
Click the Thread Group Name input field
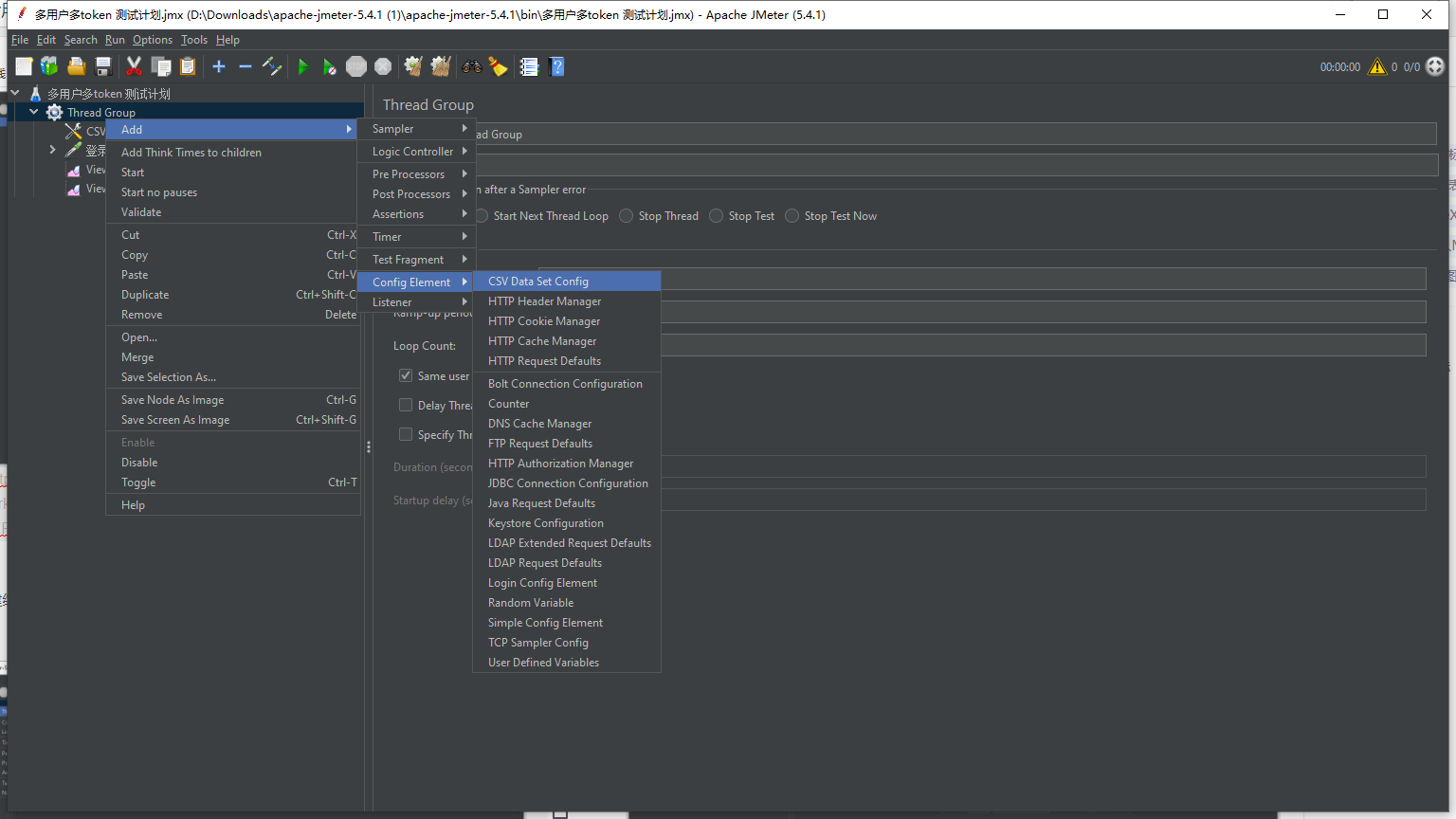[955, 134]
